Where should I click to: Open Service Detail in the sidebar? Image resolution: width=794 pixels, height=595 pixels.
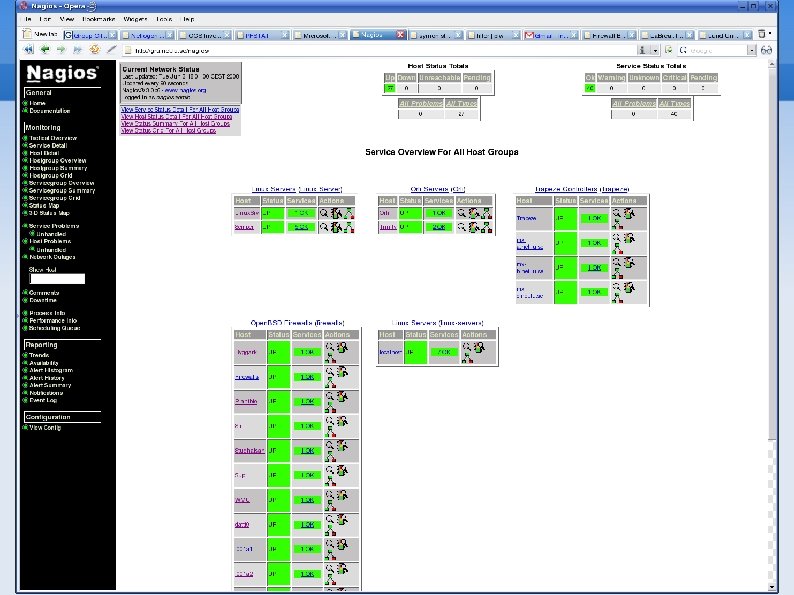[48, 145]
